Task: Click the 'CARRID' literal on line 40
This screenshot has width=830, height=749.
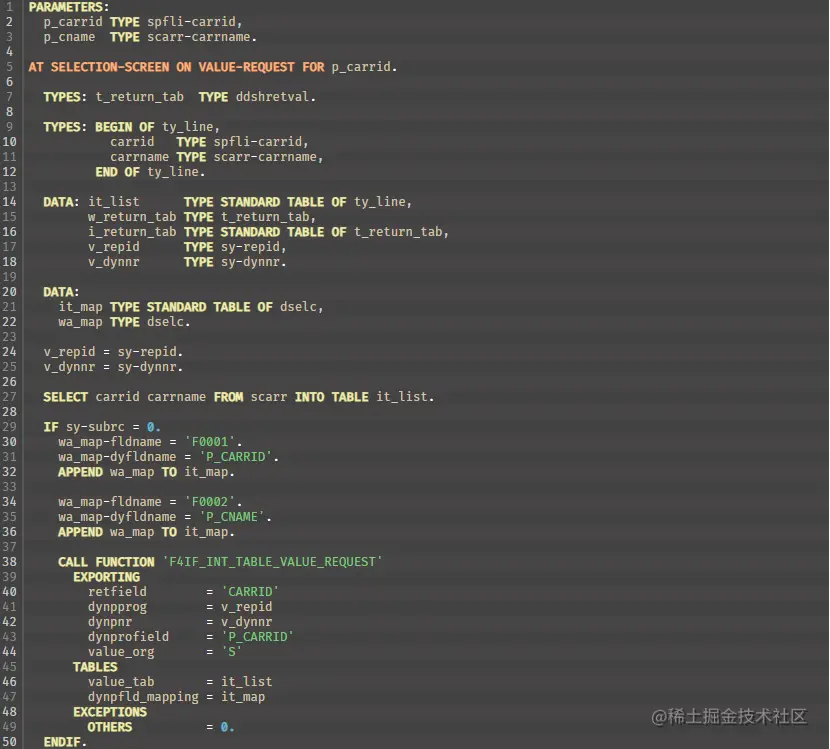Action: (250, 592)
